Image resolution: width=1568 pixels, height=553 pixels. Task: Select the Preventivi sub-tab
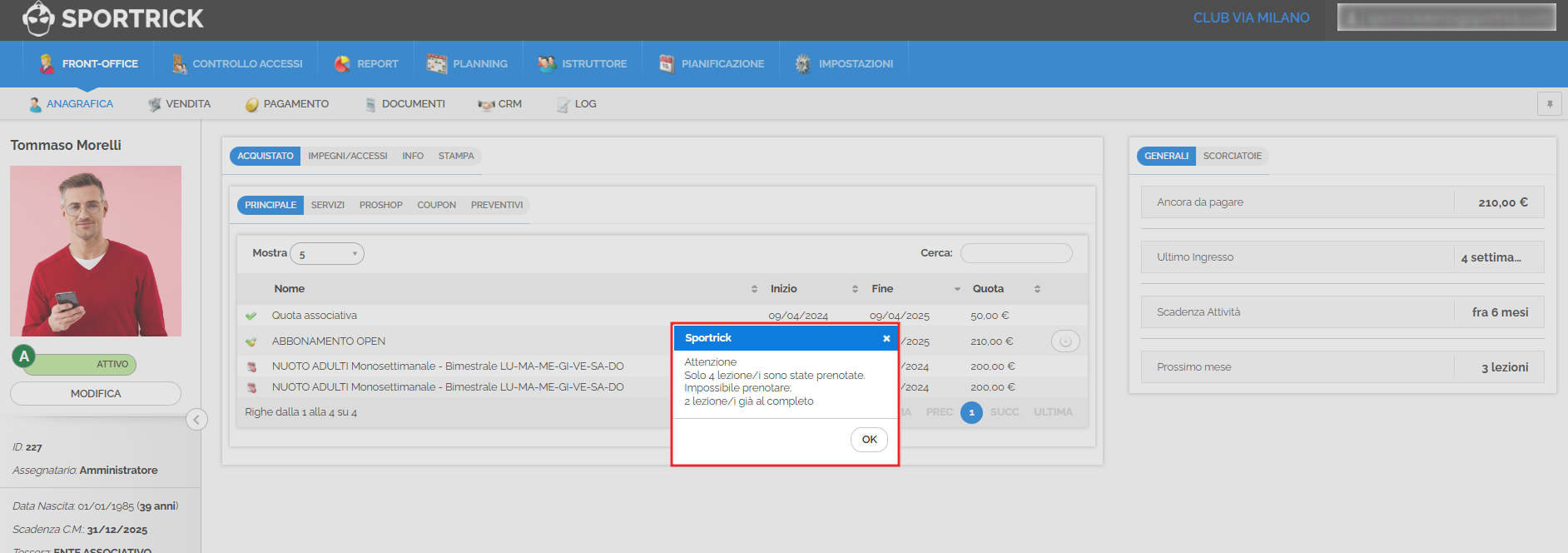pyautogui.click(x=497, y=205)
